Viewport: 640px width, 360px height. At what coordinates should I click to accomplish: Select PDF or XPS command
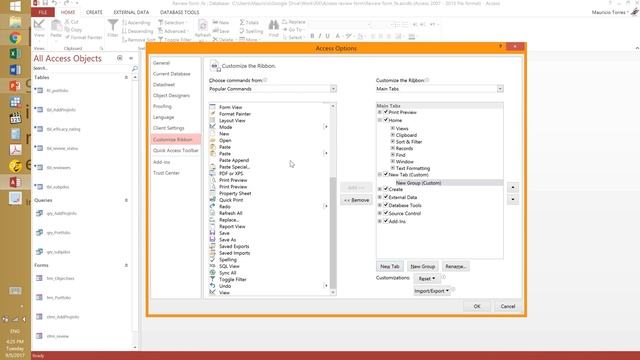click(x=231, y=173)
